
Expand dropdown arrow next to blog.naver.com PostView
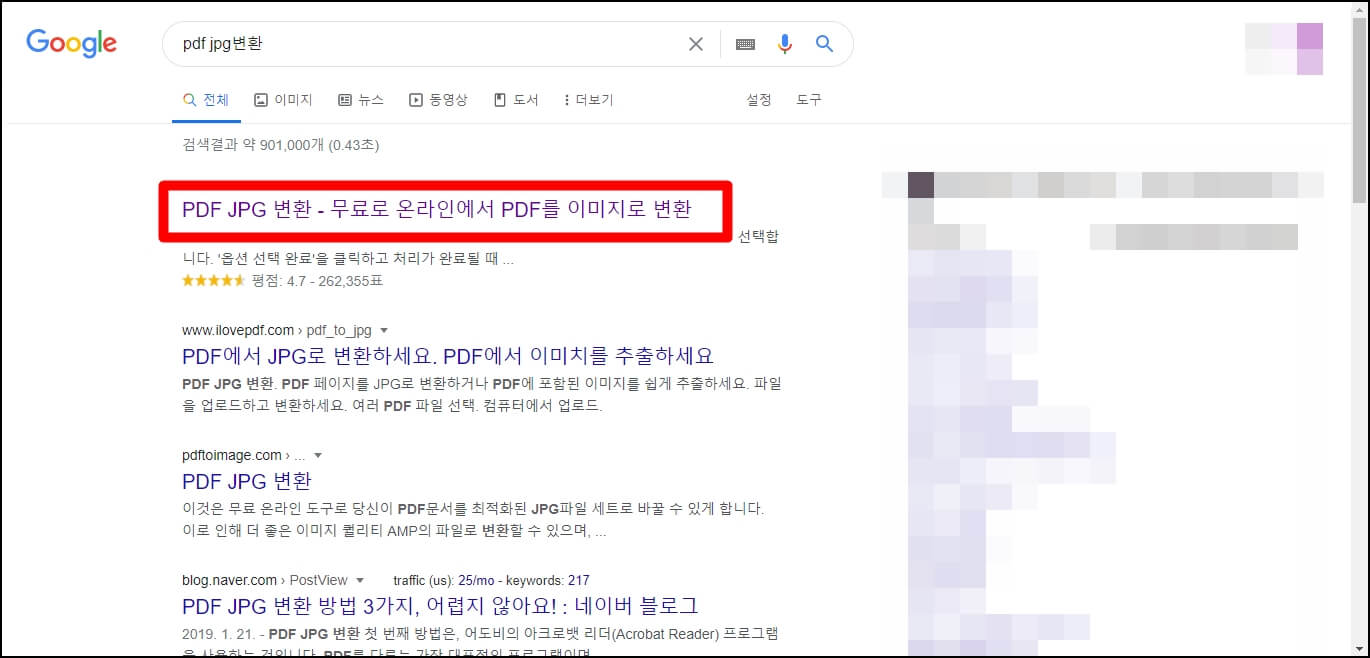point(360,580)
